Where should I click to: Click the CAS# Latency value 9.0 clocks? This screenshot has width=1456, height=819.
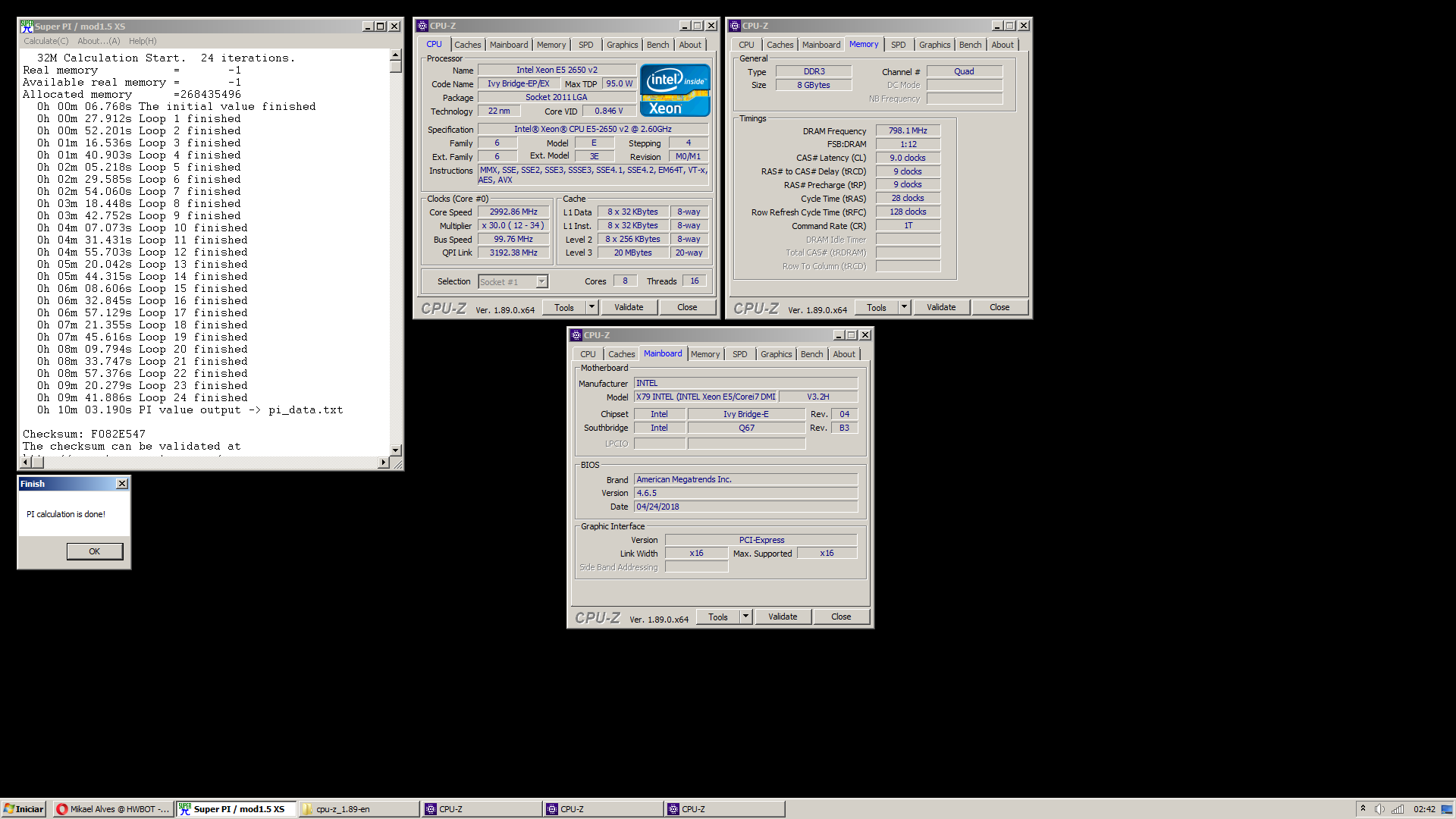pos(908,158)
